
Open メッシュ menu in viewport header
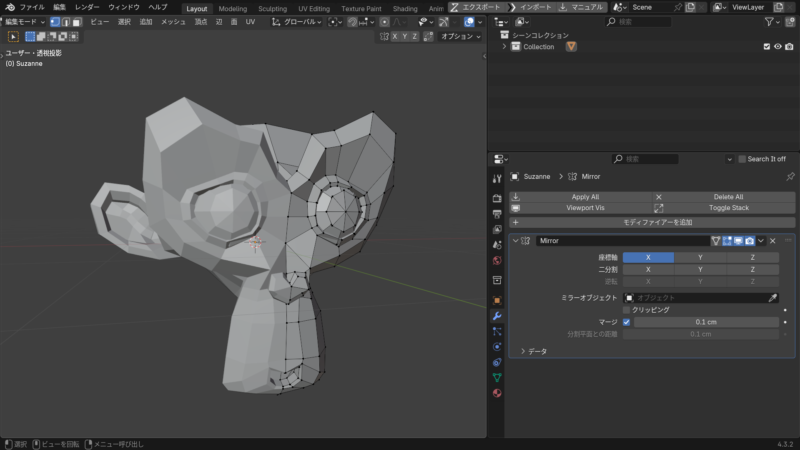click(x=173, y=22)
